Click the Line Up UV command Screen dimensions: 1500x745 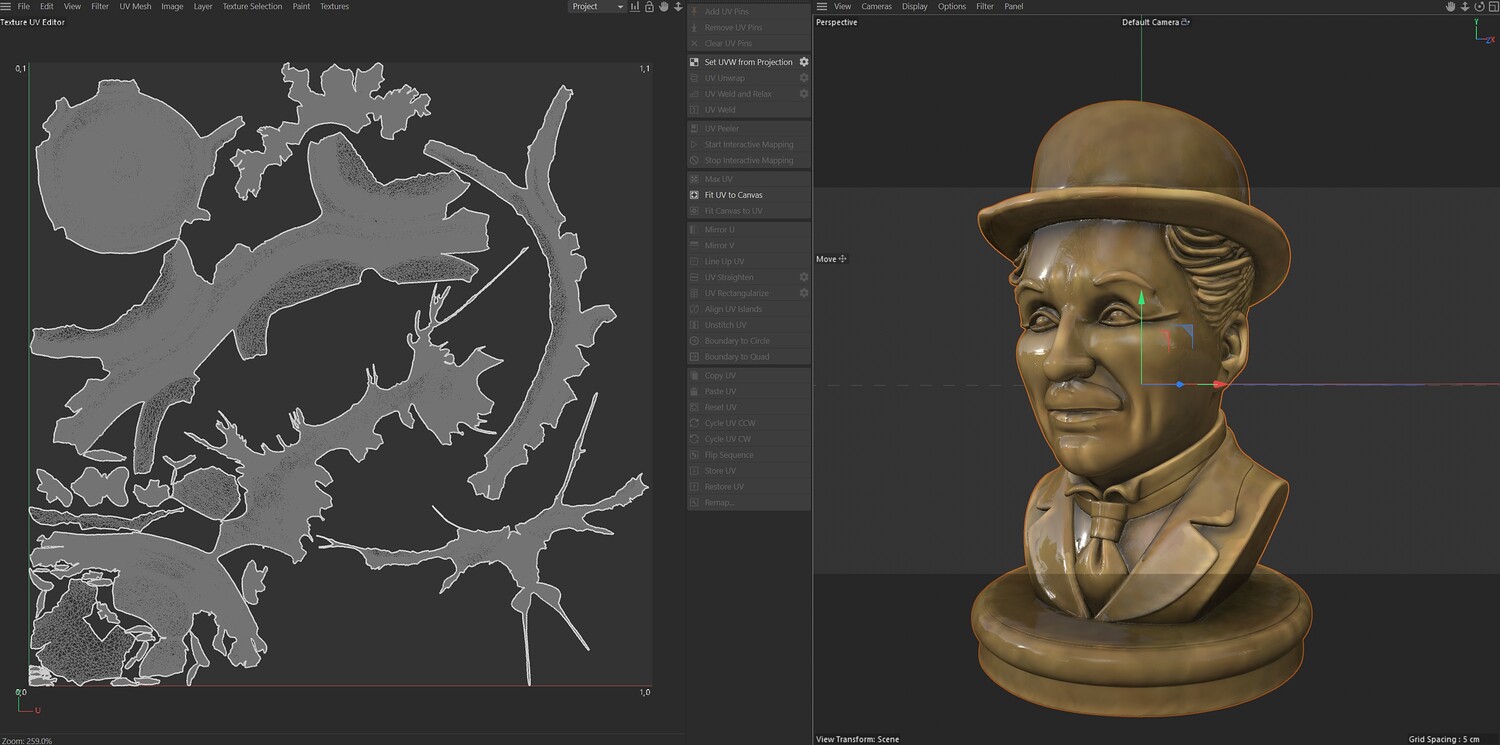pyautogui.click(x=749, y=261)
